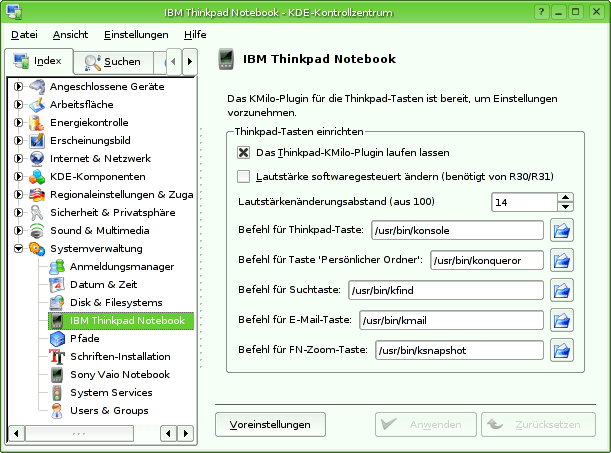This screenshot has height=453, width=611.
Task: Open the Hilfe menu
Action: point(195,35)
